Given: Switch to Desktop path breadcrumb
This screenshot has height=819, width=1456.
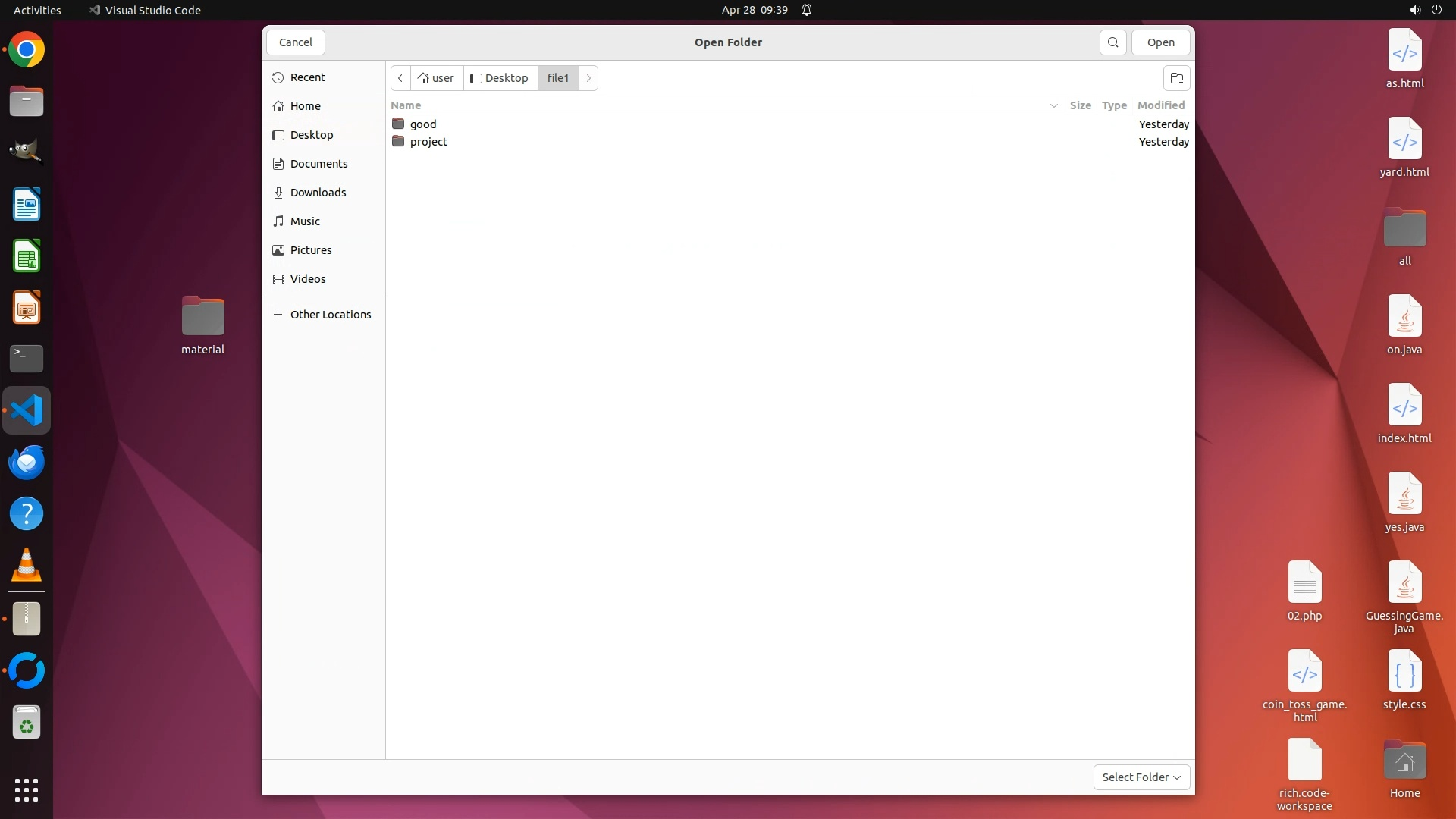Looking at the screenshot, I should coord(500,78).
